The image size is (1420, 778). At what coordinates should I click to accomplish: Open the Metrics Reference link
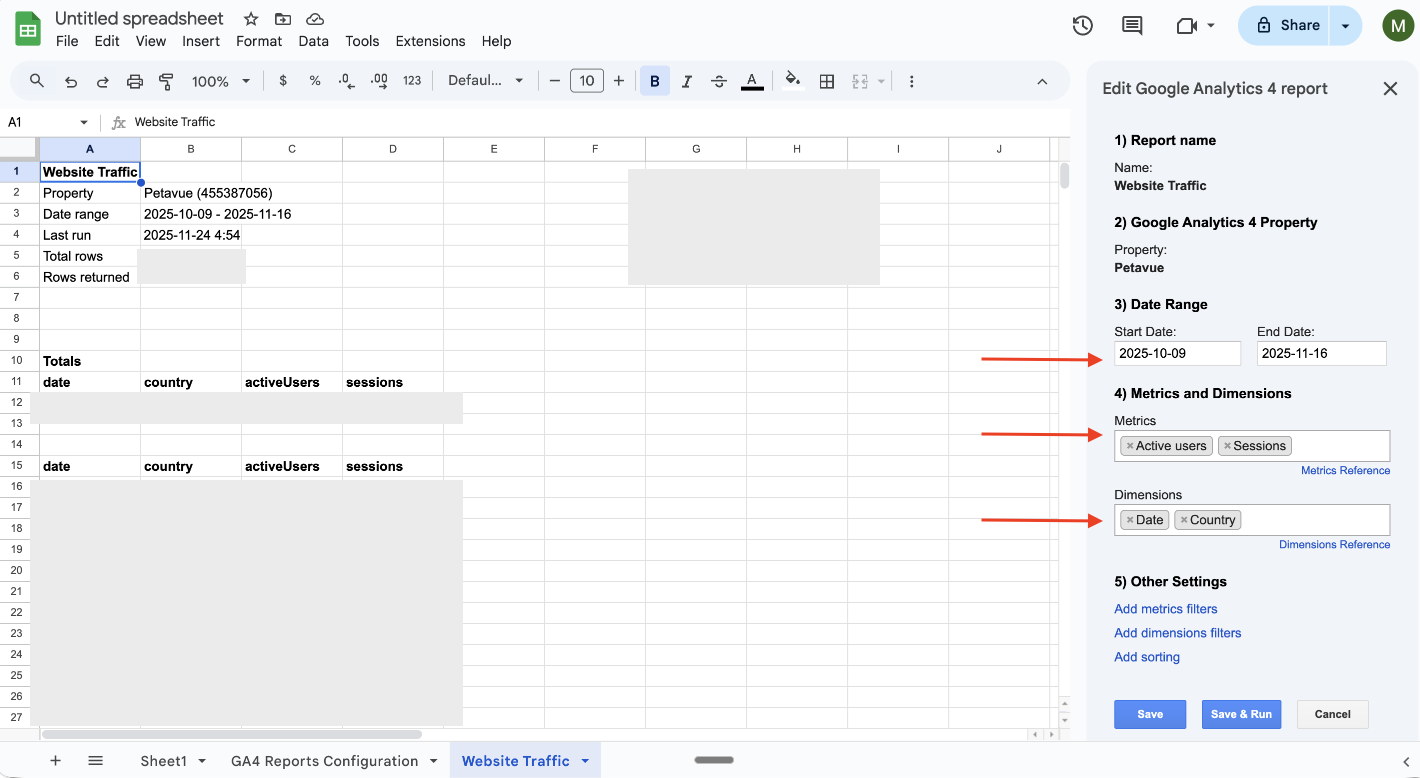click(x=1345, y=470)
